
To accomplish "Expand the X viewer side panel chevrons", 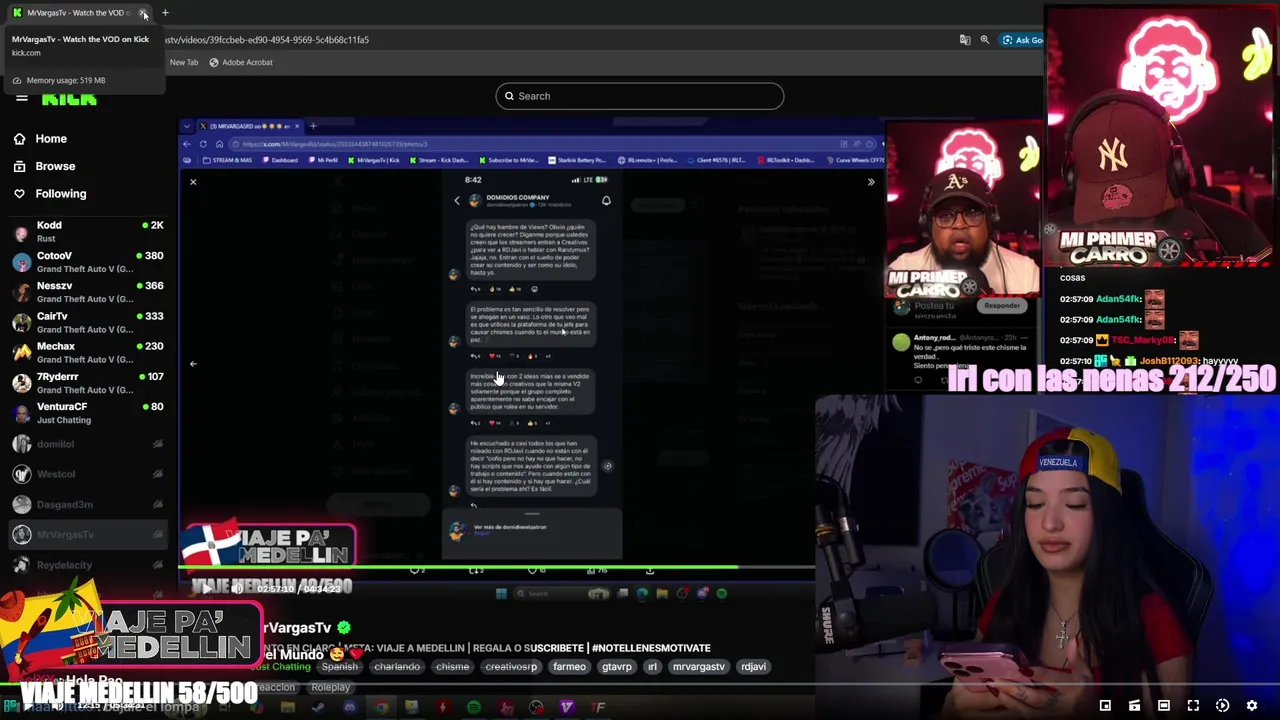I will tap(870, 182).
